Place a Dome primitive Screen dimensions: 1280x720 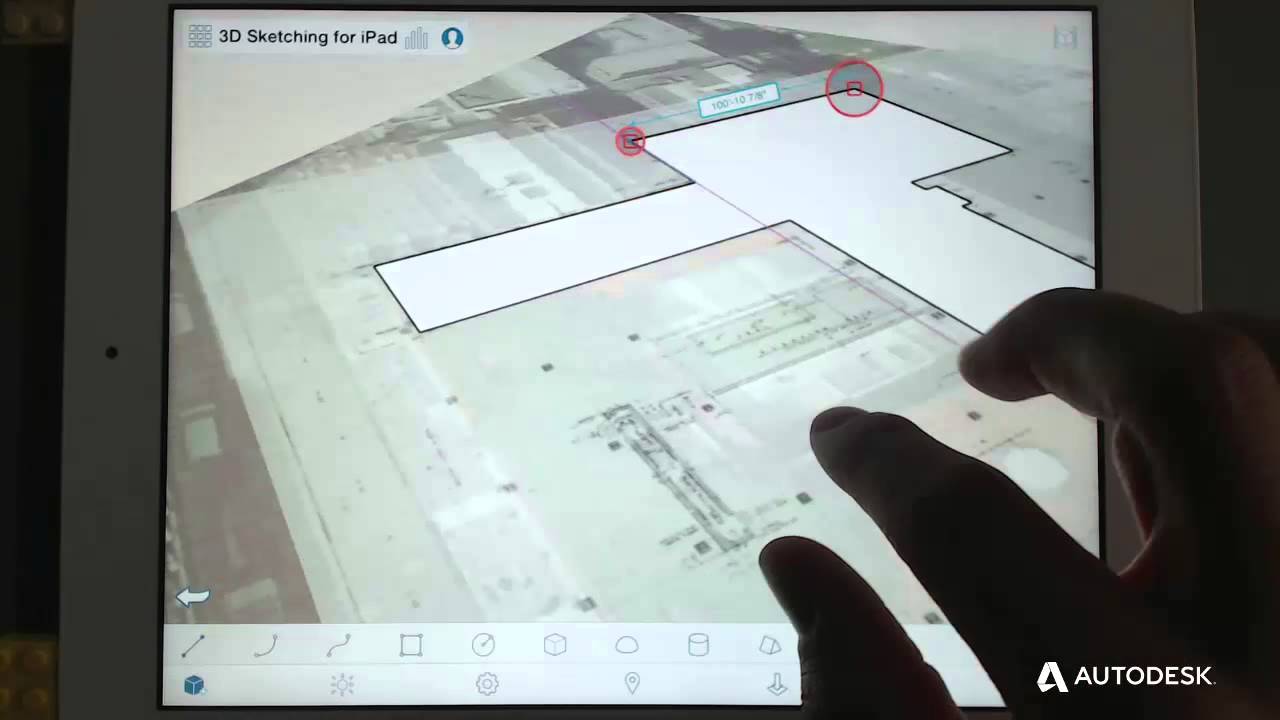(x=627, y=646)
